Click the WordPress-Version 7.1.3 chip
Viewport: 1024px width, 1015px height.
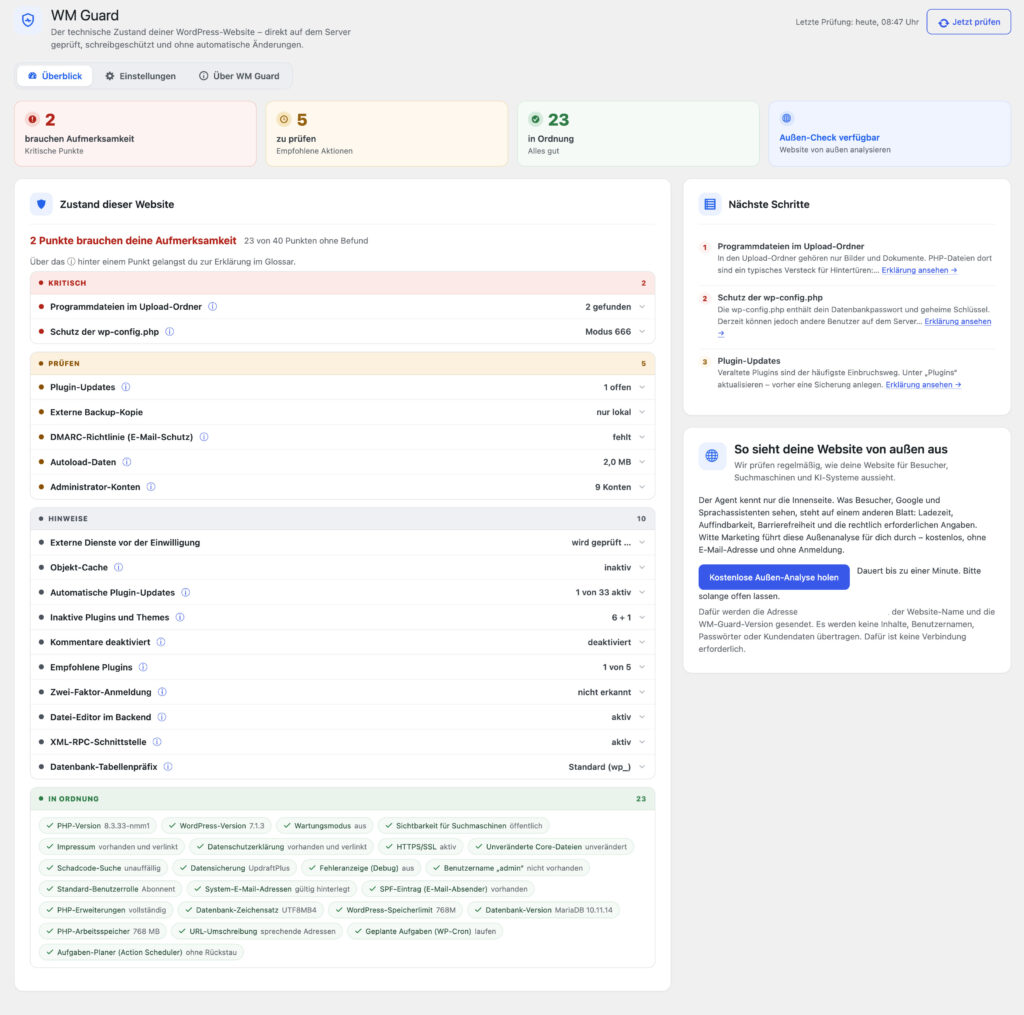click(216, 826)
